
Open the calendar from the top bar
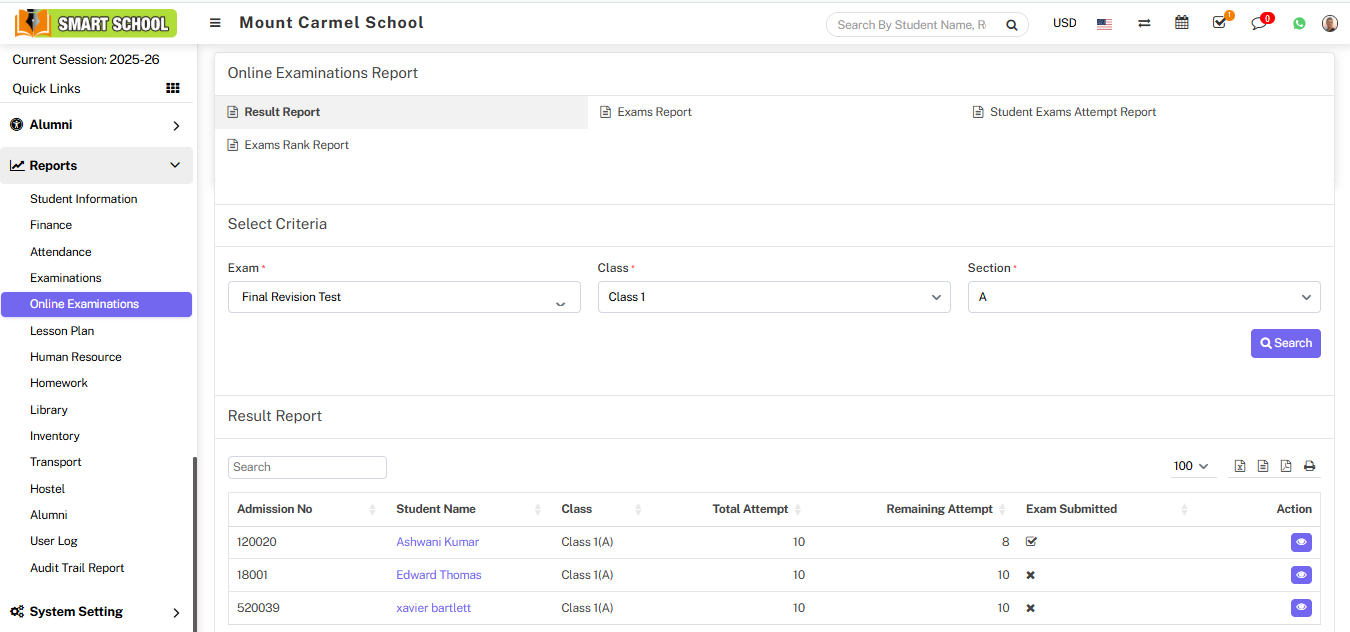1181,21
